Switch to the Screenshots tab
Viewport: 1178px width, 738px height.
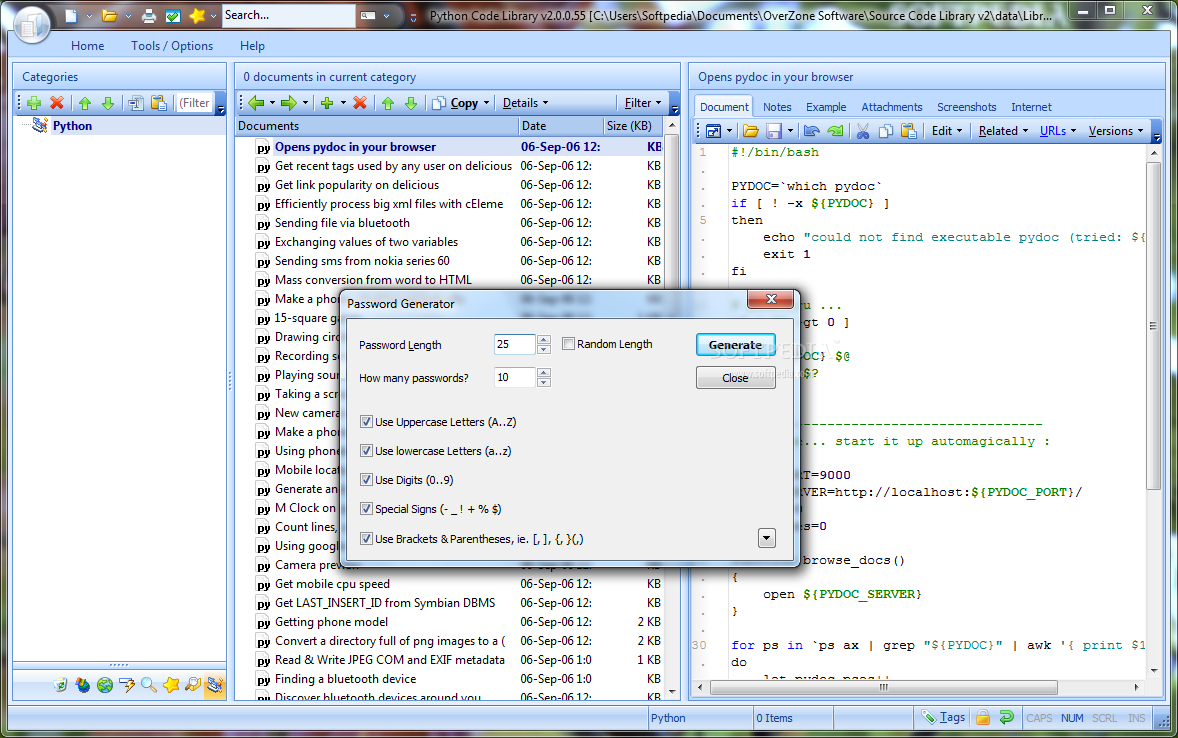(966, 107)
